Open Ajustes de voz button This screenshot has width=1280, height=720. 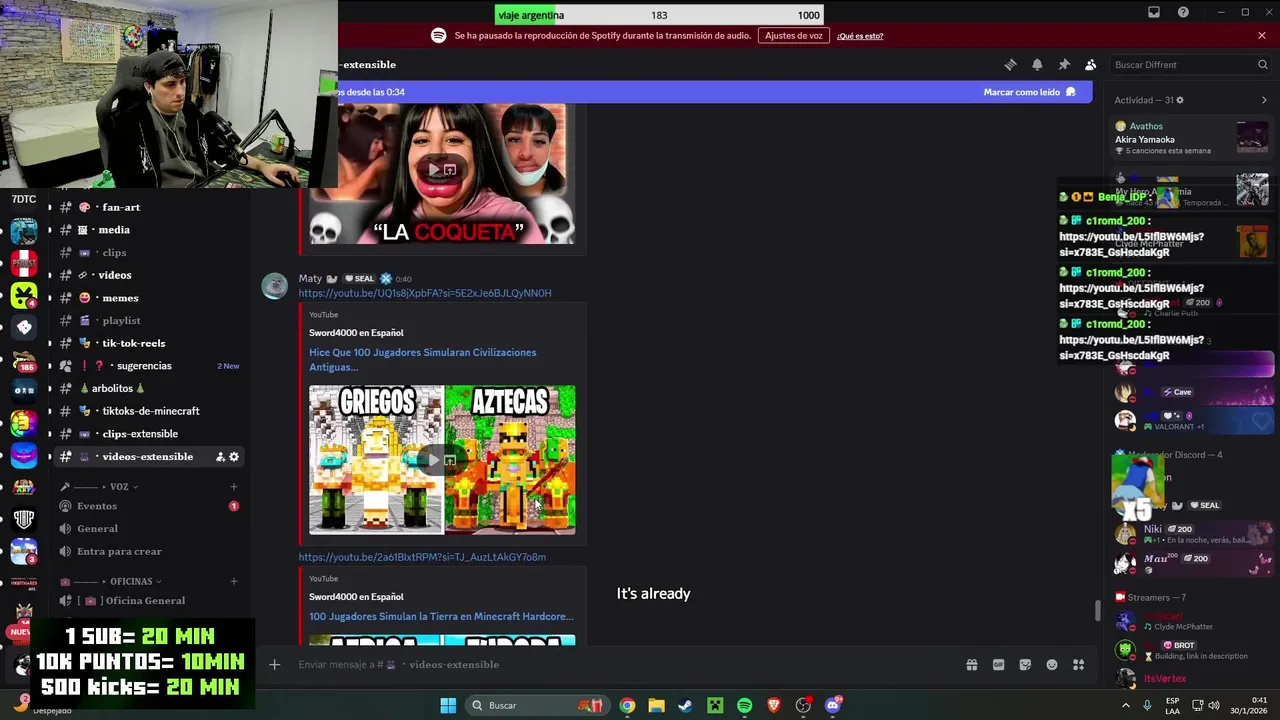[x=795, y=36]
